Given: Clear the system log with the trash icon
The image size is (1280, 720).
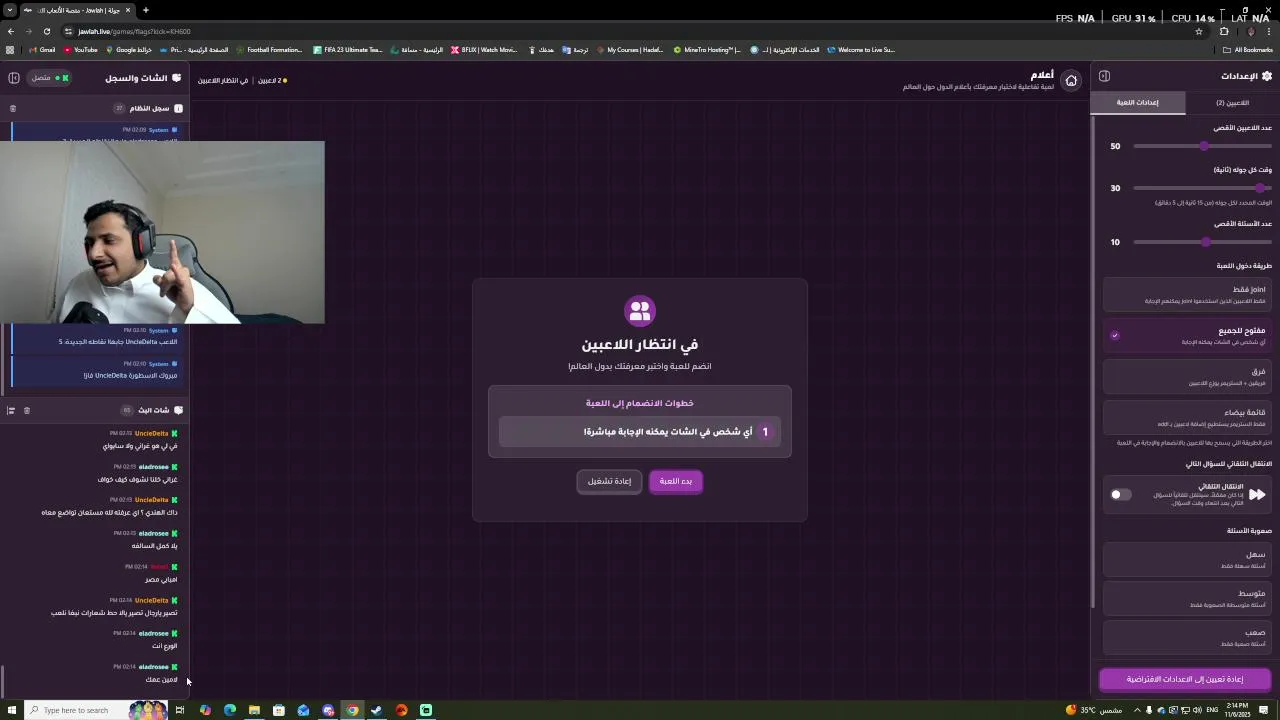Looking at the screenshot, I should 13,108.
